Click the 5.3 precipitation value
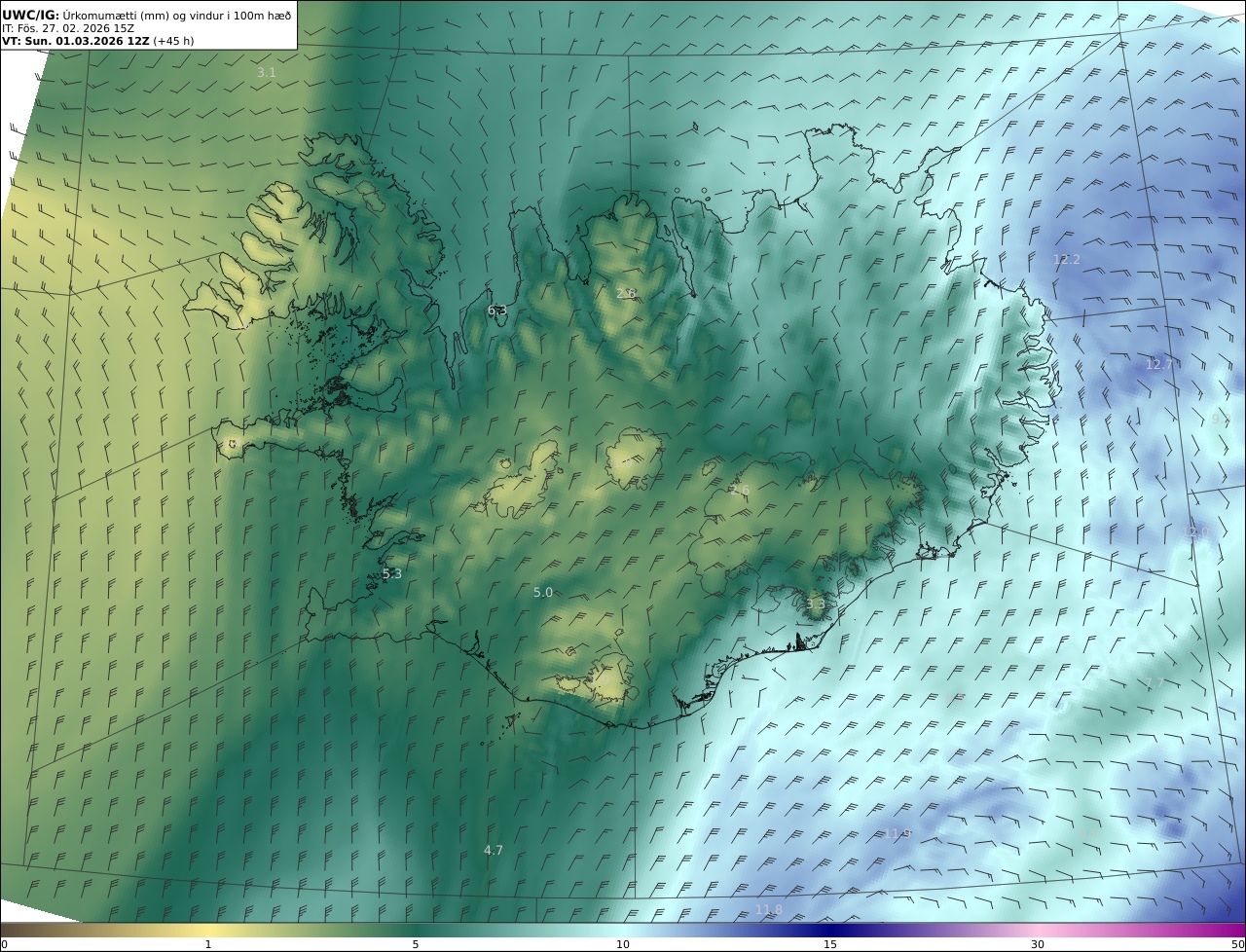 391,574
